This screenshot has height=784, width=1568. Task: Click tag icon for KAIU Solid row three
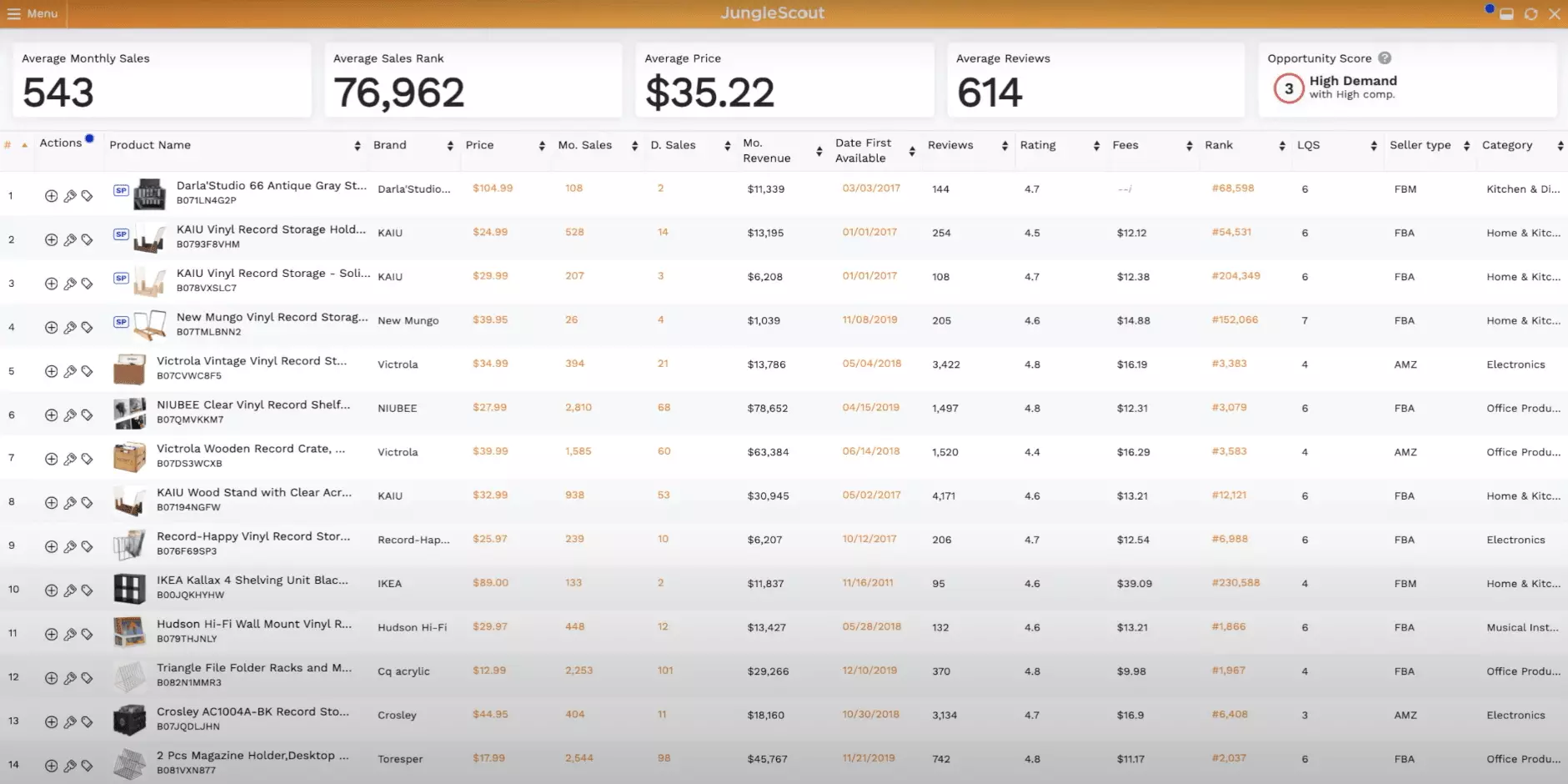tap(87, 284)
